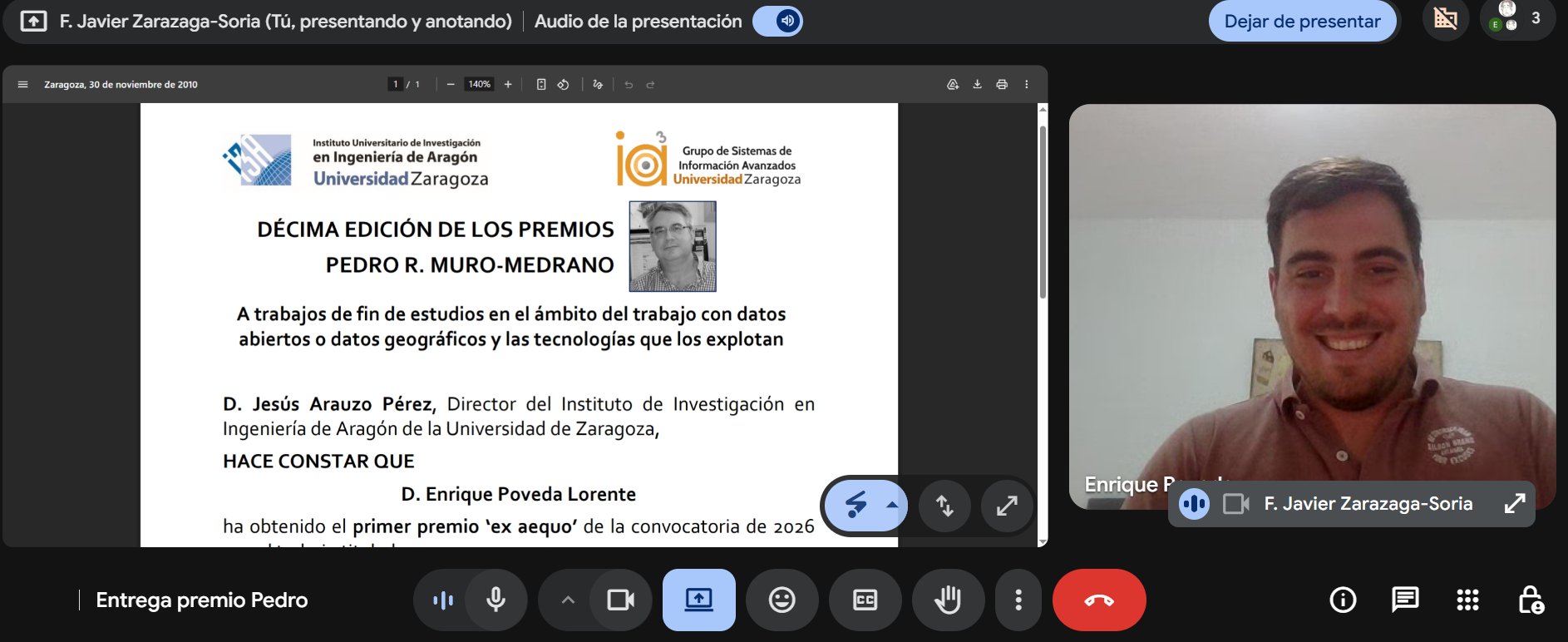
Task: Click the 140% zoom level field
Action: pos(480,84)
